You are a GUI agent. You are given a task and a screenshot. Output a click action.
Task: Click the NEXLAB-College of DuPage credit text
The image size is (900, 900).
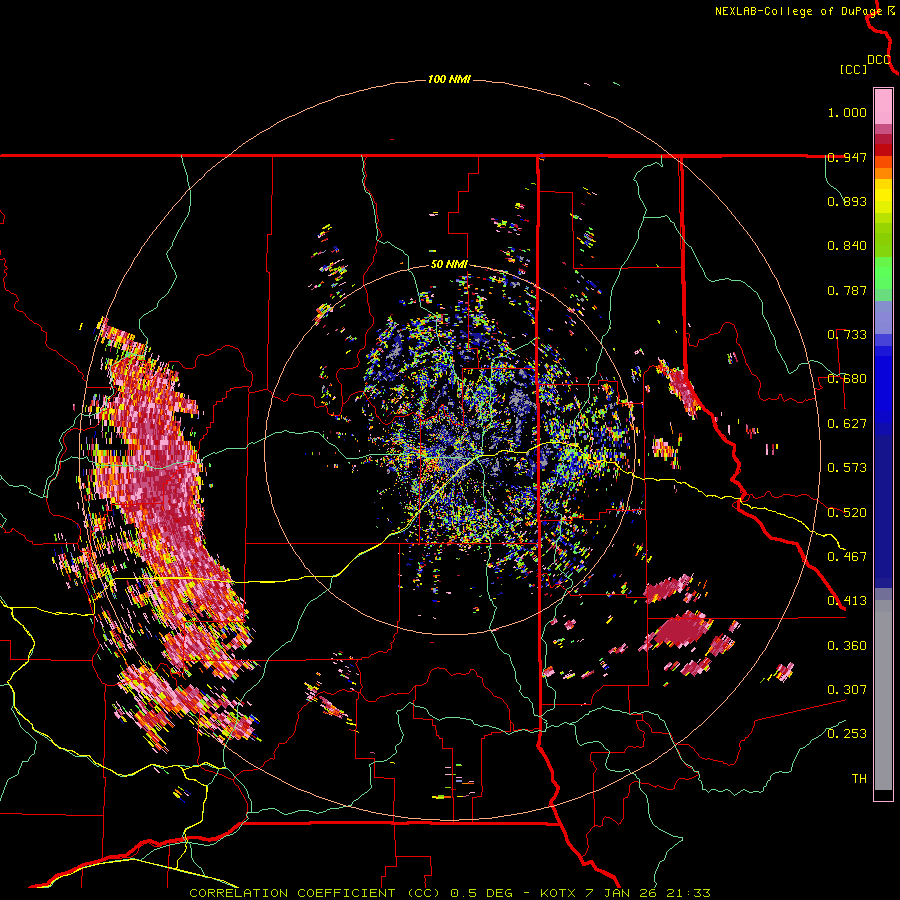coord(798,11)
